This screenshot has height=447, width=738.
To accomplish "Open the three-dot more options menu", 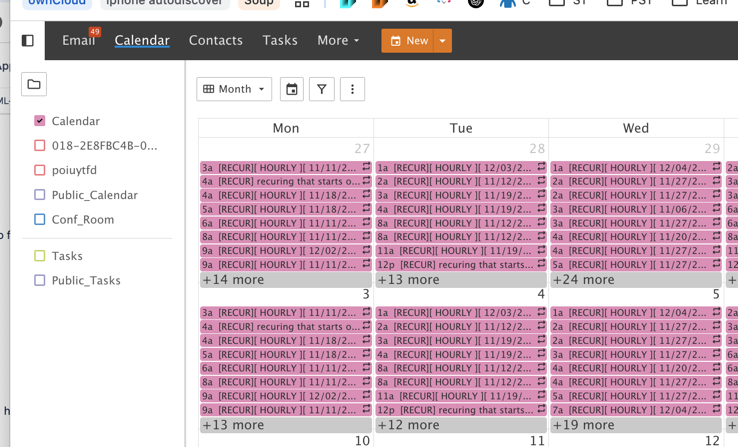I will (352, 89).
